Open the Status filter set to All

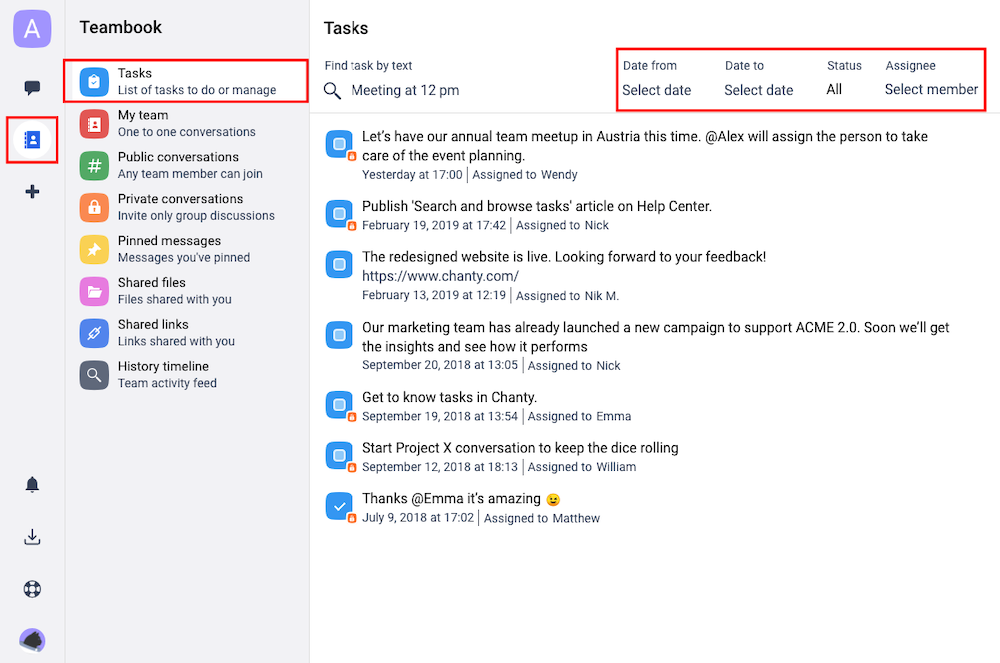pos(834,89)
